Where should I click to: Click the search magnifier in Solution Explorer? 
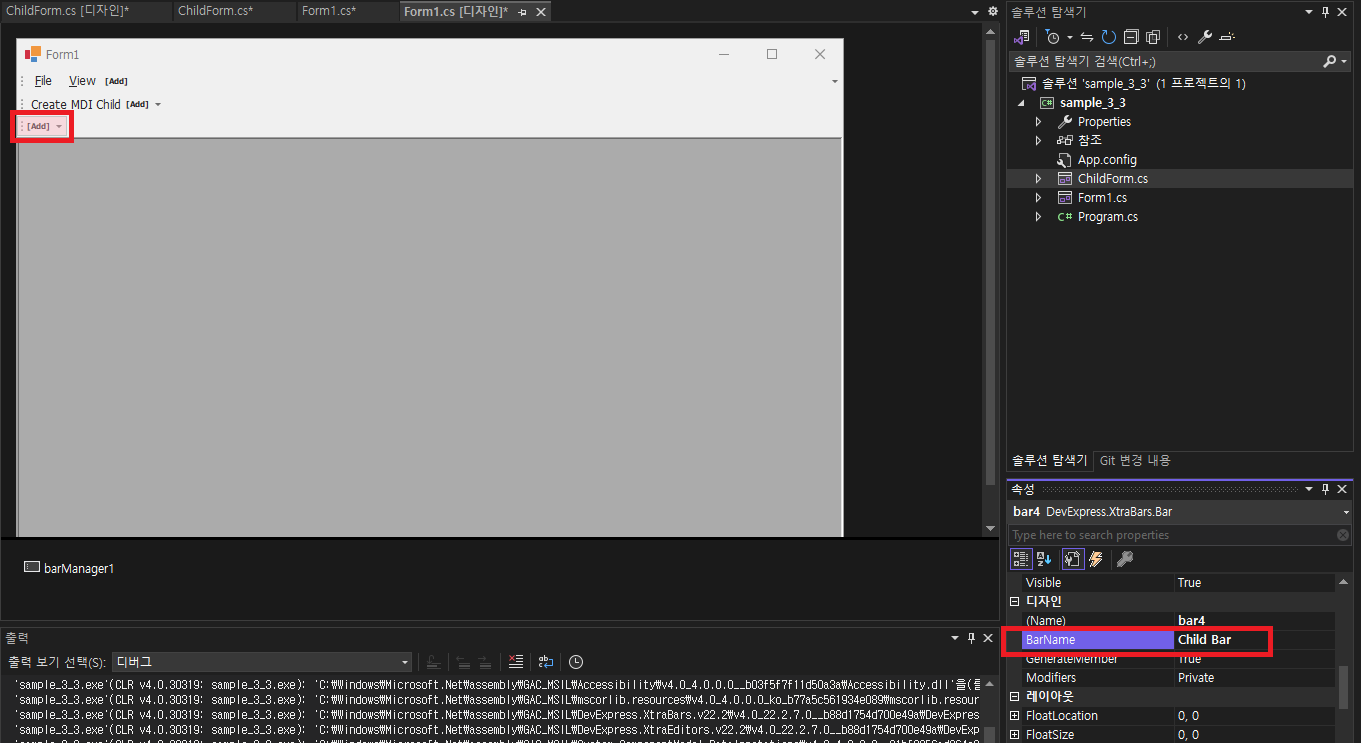(1329, 61)
